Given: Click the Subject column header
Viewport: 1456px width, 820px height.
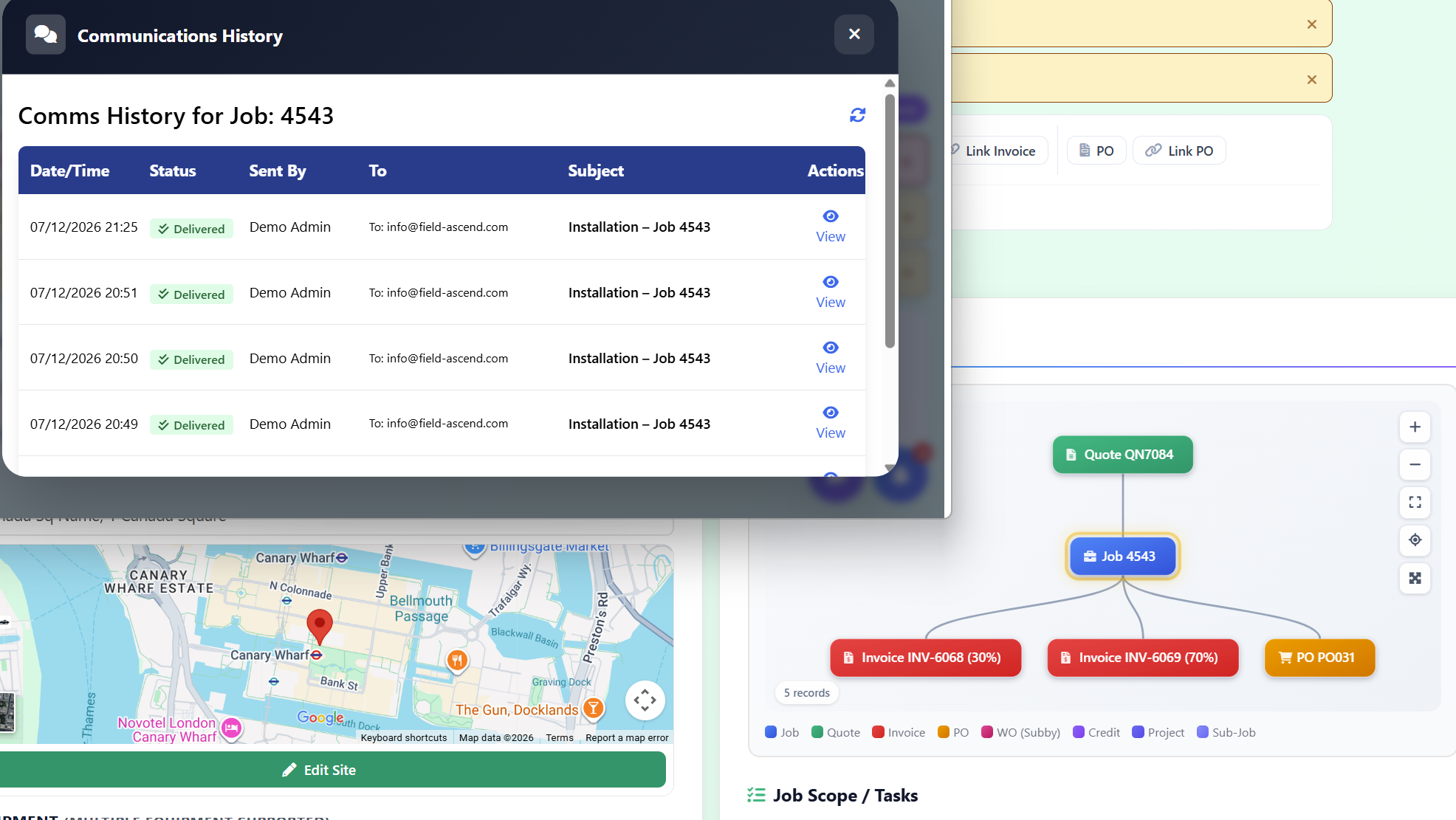Looking at the screenshot, I should click(x=596, y=170).
